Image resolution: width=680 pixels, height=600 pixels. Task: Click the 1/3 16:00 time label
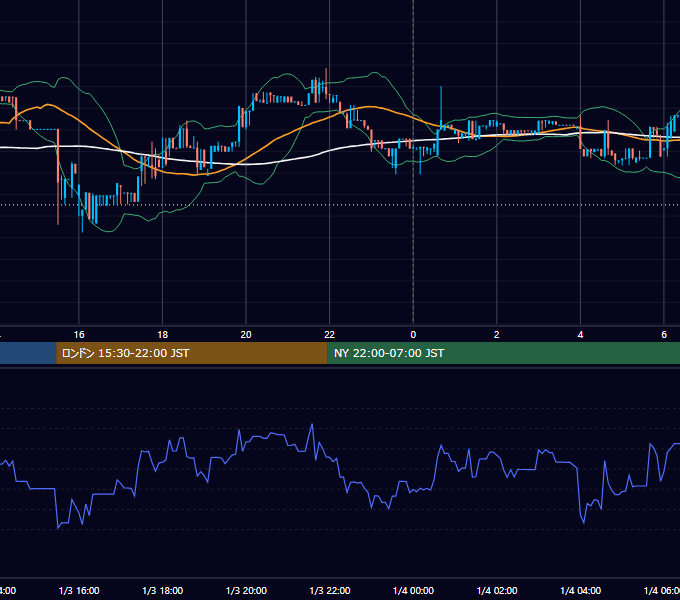coord(79,590)
